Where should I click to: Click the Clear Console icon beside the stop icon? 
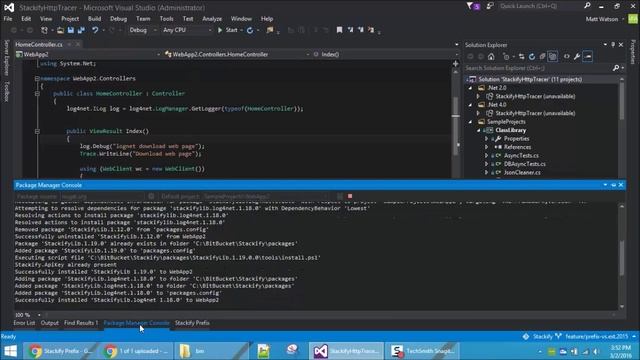click(x=340, y=196)
